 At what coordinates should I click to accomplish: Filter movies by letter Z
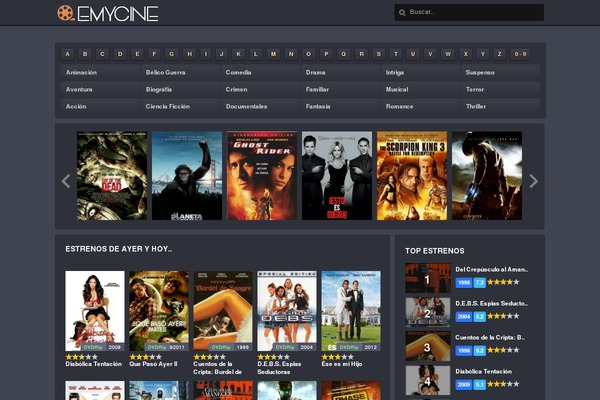(499, 54)
